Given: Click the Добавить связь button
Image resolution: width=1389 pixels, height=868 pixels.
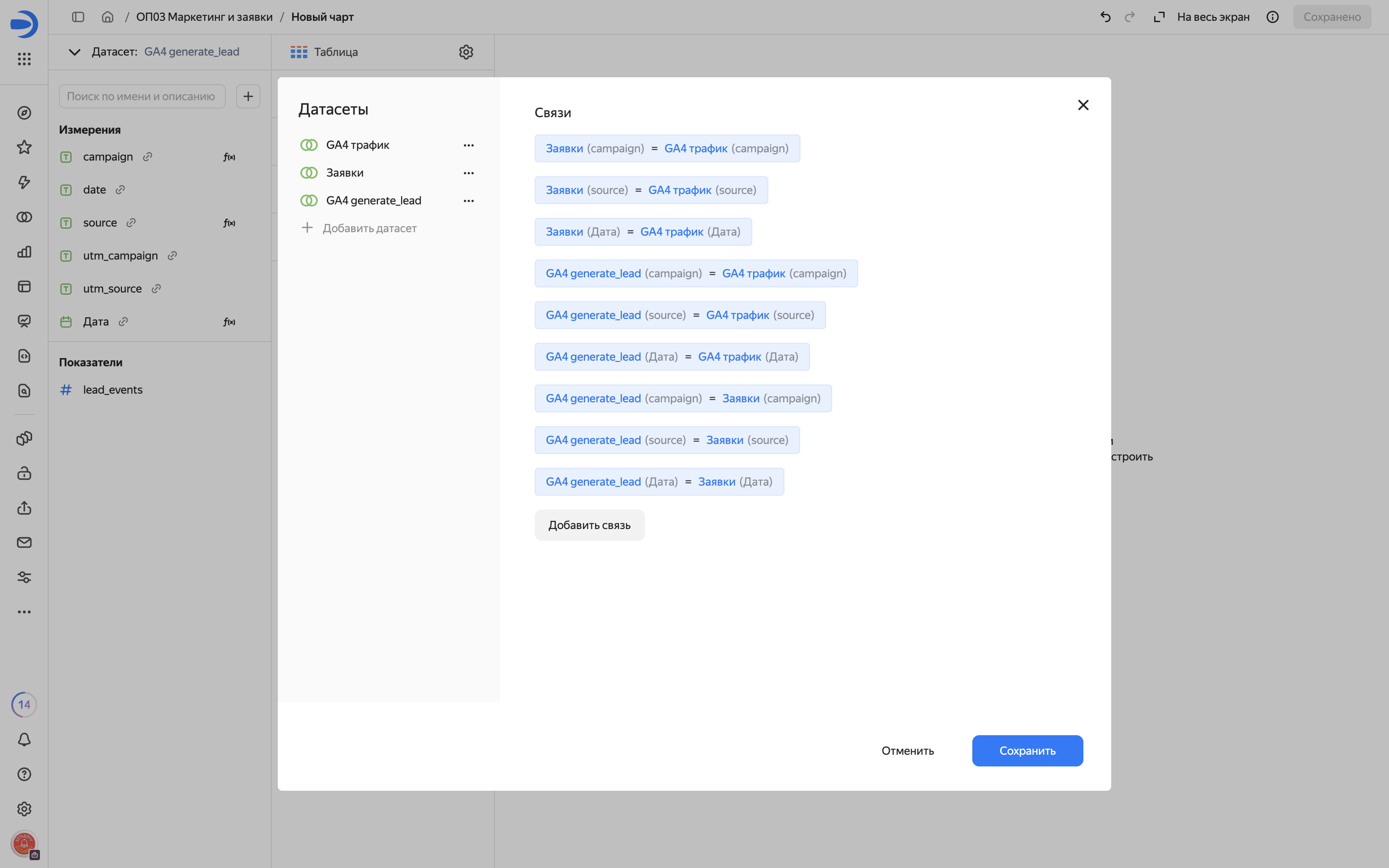Looking at the screenshot, I should [589, 525].
